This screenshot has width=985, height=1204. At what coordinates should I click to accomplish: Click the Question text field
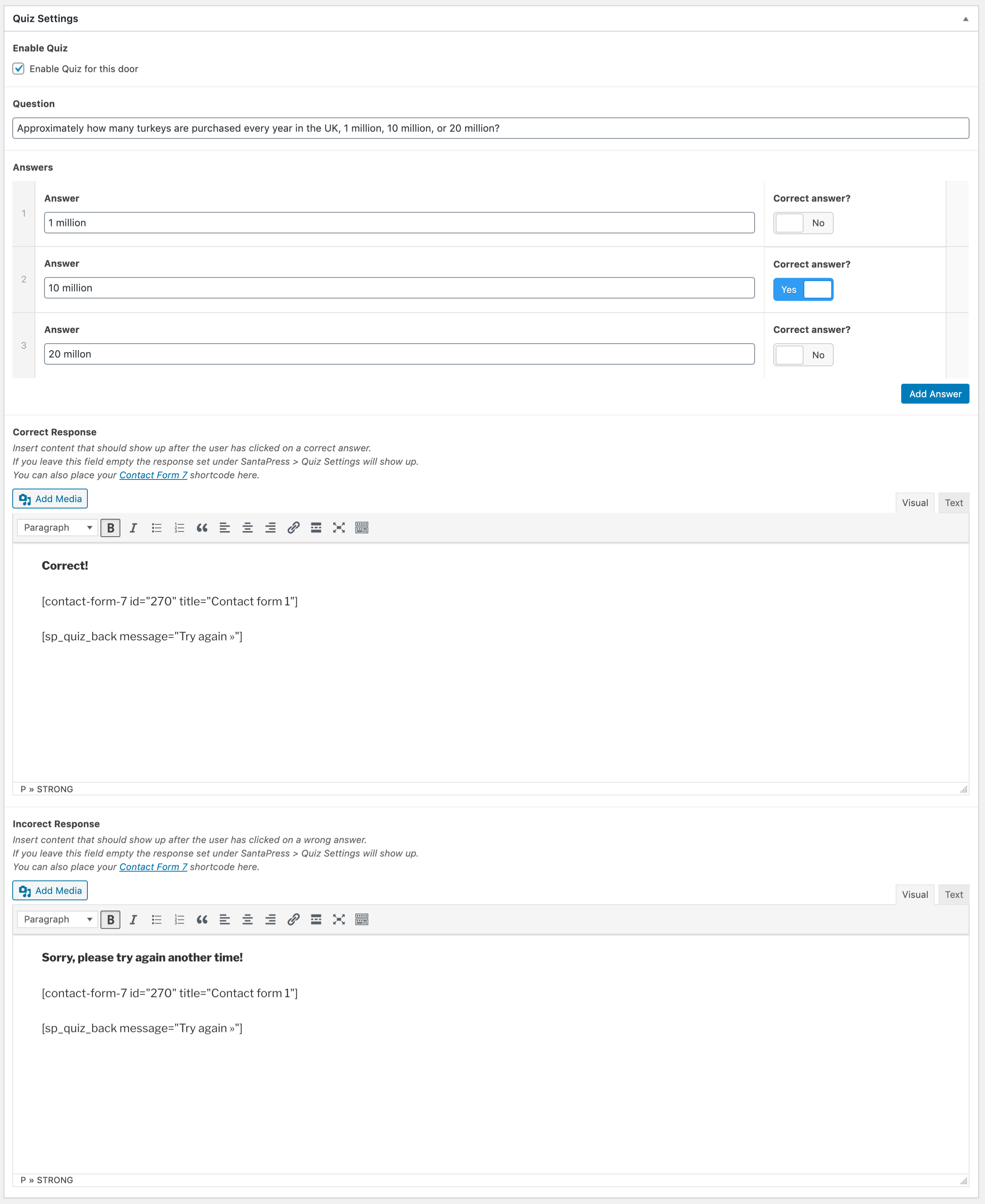click(490, 128)
